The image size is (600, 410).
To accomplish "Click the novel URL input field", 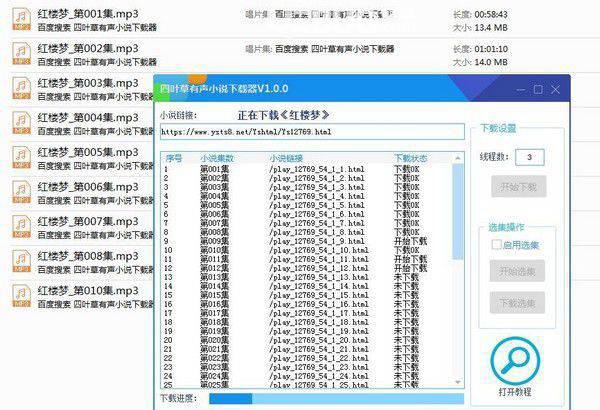I will click(x=312, y=132).
